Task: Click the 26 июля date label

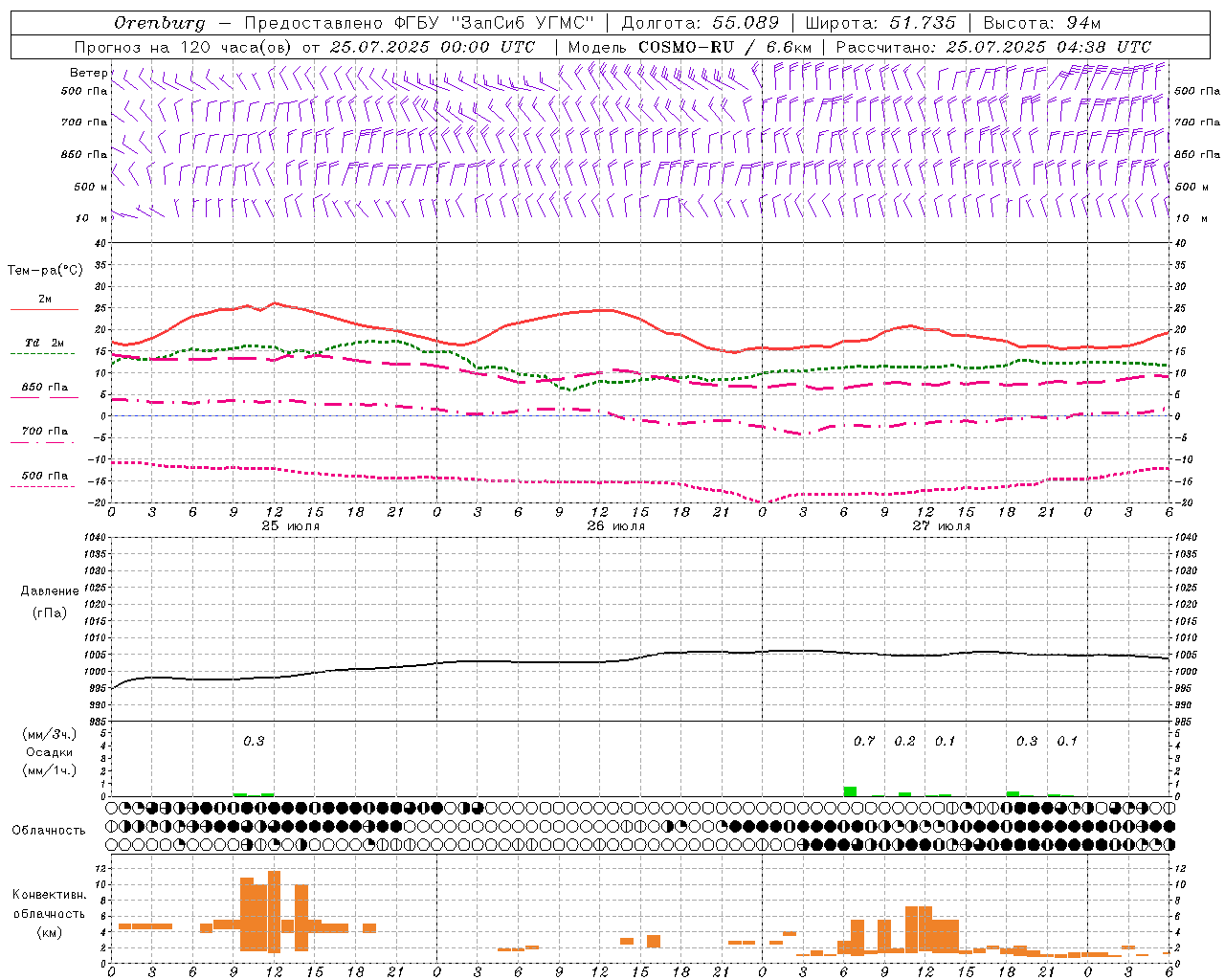Action: [x=616, y=526]
